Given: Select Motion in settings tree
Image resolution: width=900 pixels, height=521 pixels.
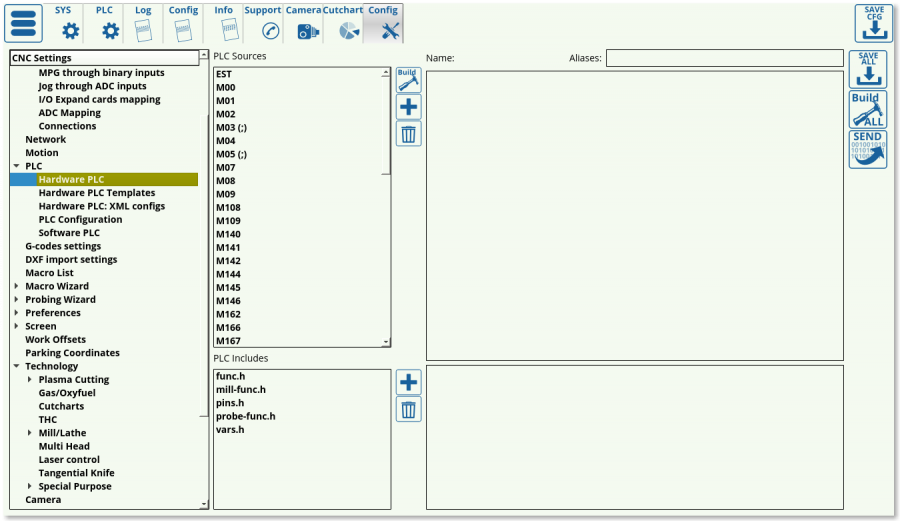Looking at the screenshot, I should 41,153.
